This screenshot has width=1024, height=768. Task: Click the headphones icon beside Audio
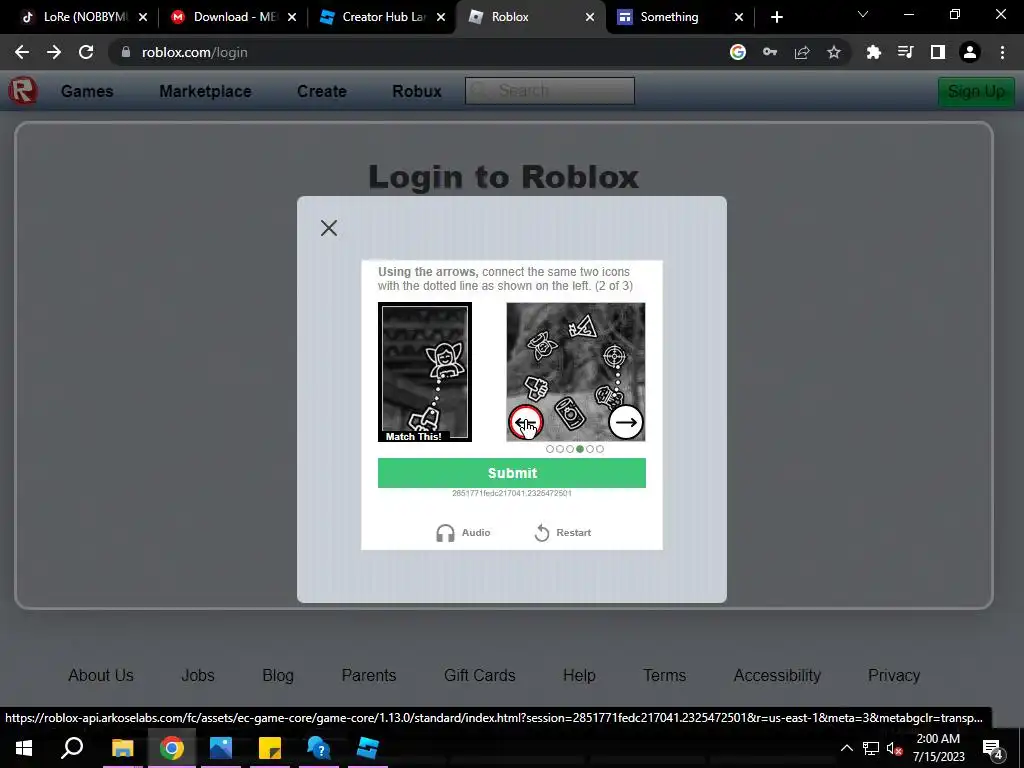click(445, 533)
